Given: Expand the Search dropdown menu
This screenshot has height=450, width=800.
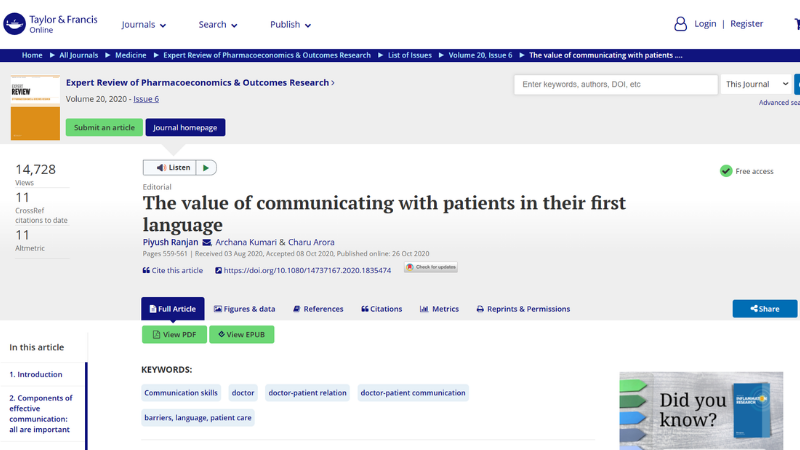Looking at the screenshot, I should pos(218,24).
